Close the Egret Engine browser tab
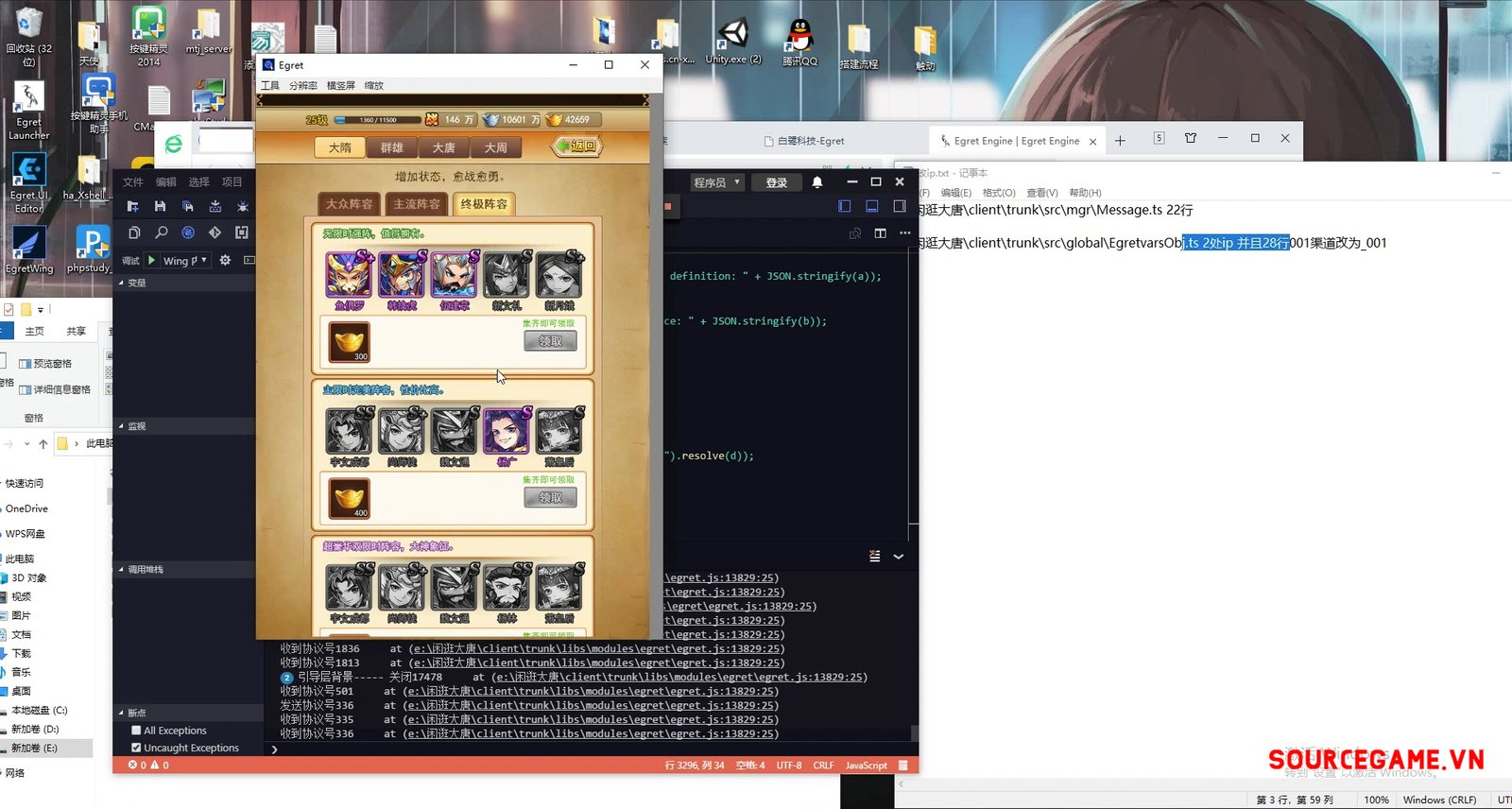Image resolution: width=1512 pixels, height=809 pixels. coord(1092,142)
